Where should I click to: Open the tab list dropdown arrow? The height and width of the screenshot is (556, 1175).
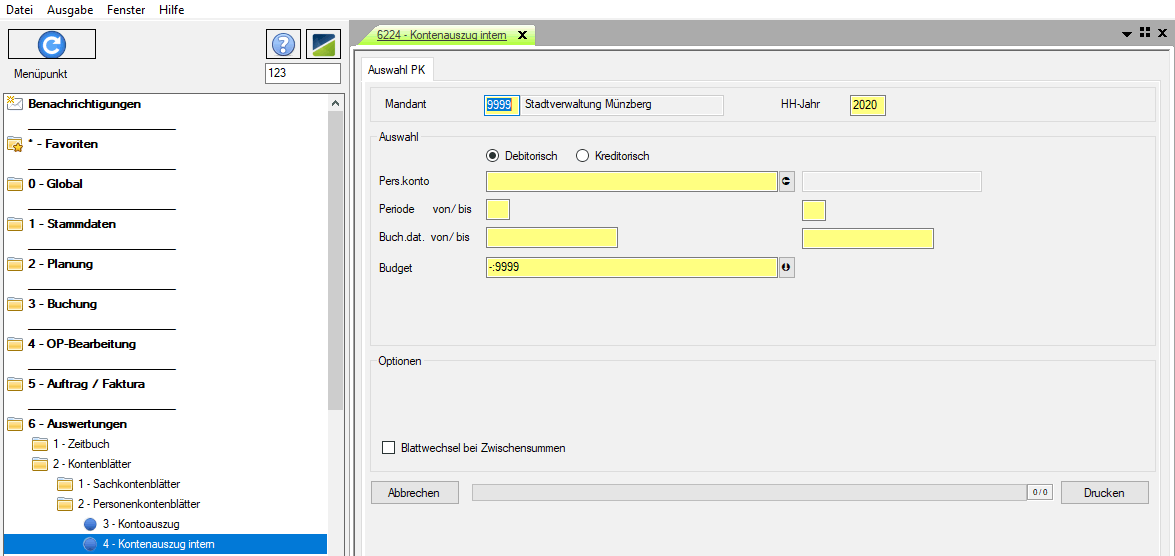pyautogui.click(x=1128, y=34)
